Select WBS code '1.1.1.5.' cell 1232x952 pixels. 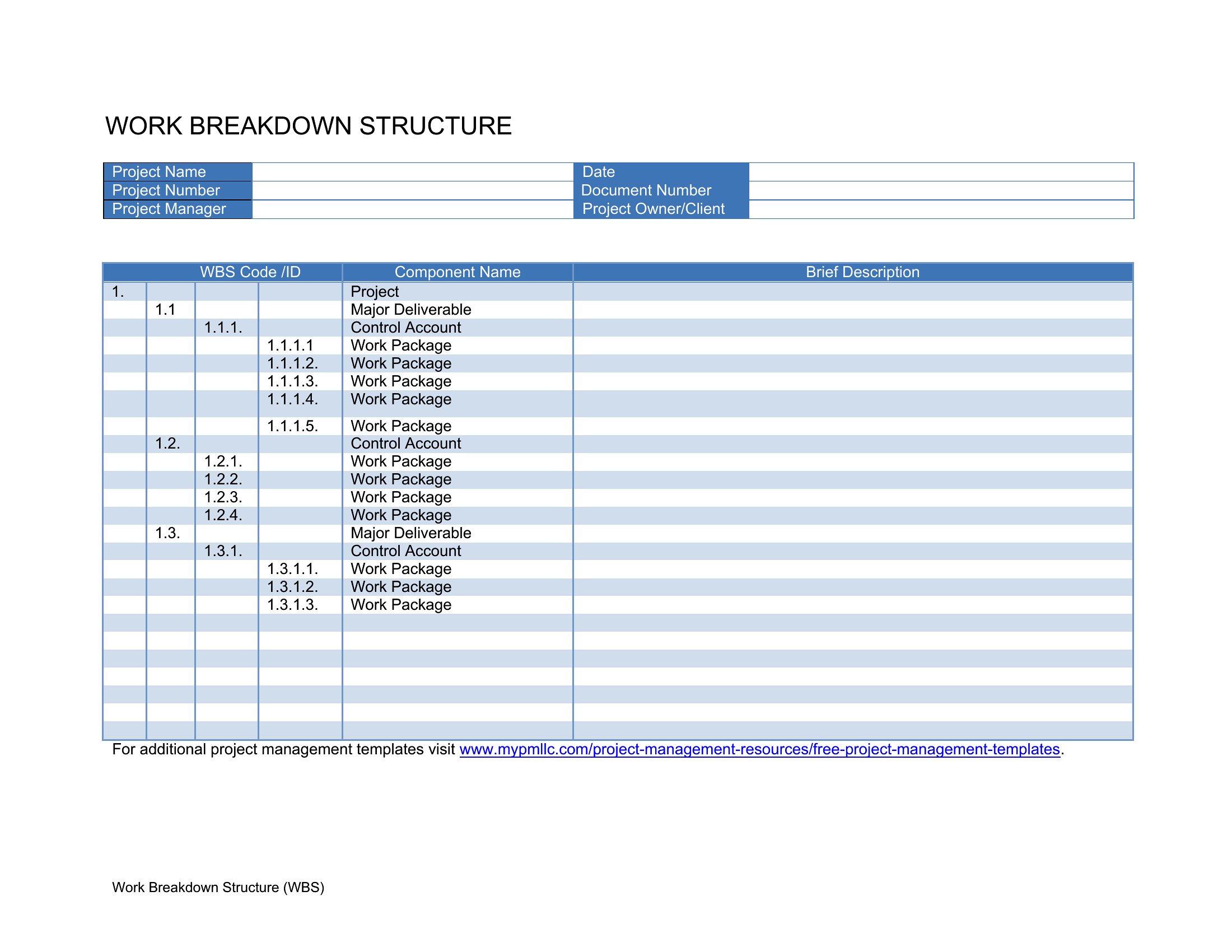300,426
